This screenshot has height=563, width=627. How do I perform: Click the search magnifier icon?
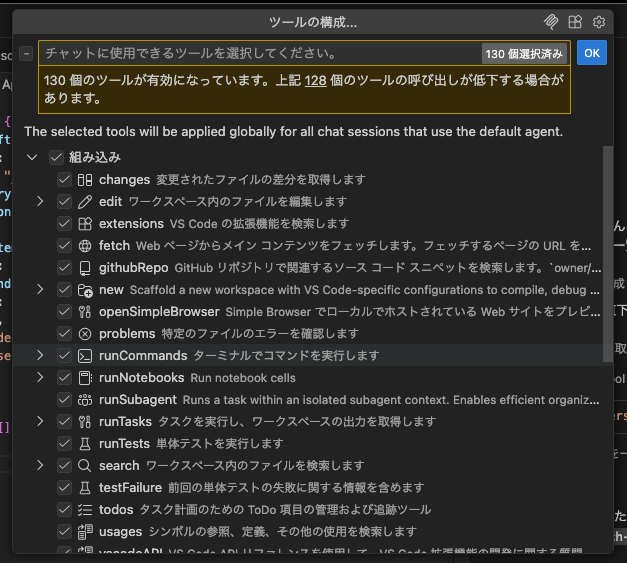point(85,466)
